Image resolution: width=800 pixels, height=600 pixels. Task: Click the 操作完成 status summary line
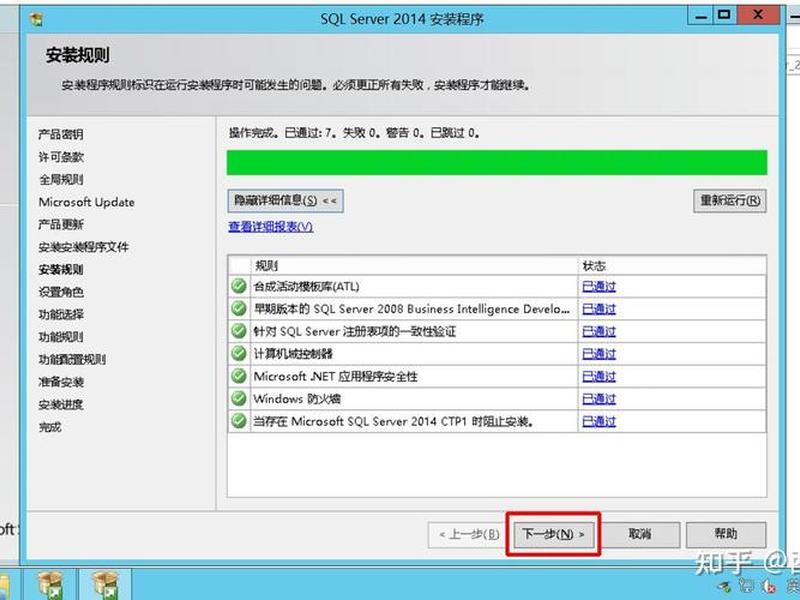click(x=354, y=133)
